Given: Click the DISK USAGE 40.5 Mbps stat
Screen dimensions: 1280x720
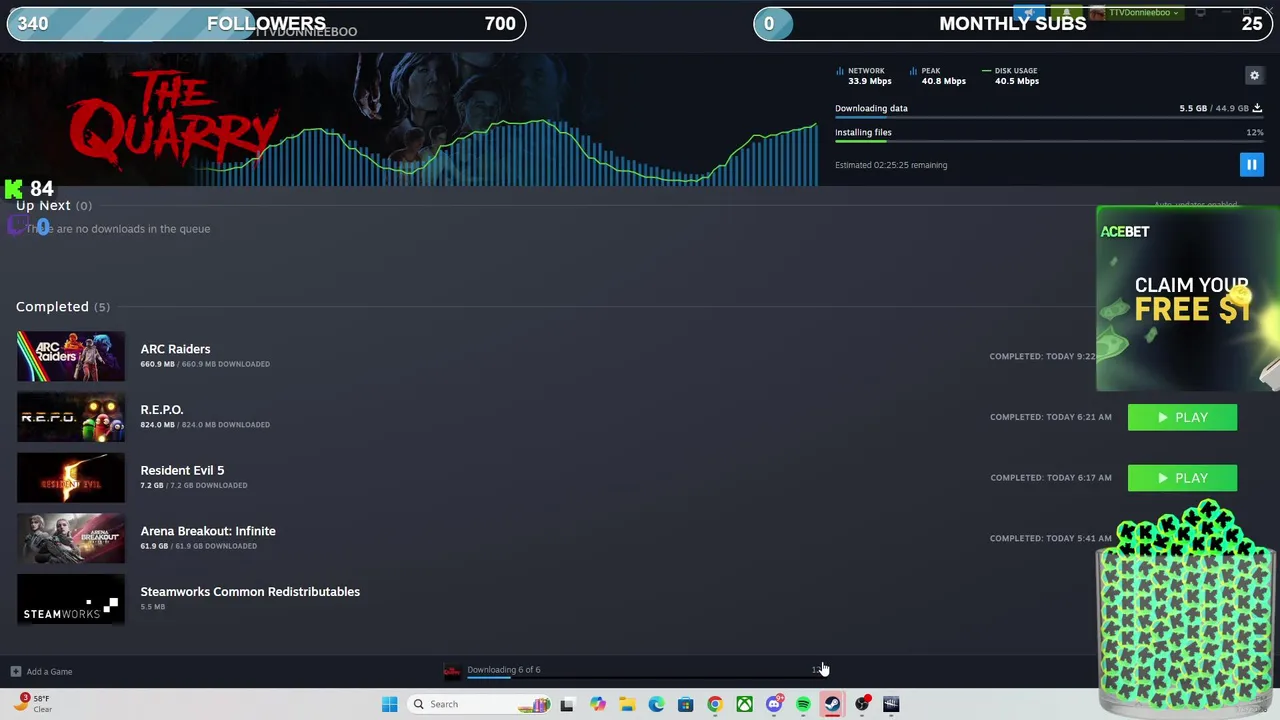Looking at the screenshot, I should pyautogui.click(x=1011, y=76).
